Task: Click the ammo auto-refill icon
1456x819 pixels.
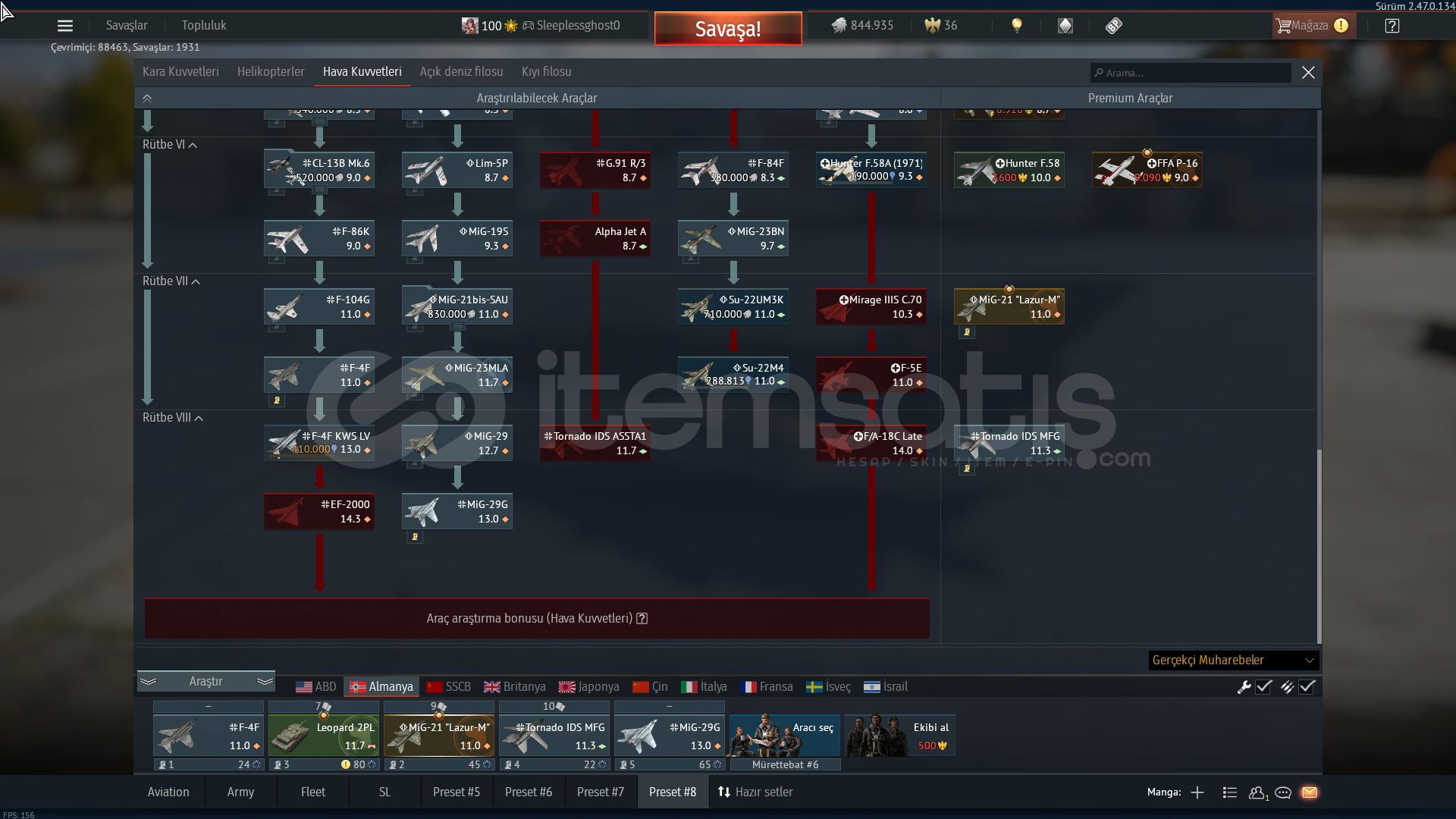Action: 1287,687
